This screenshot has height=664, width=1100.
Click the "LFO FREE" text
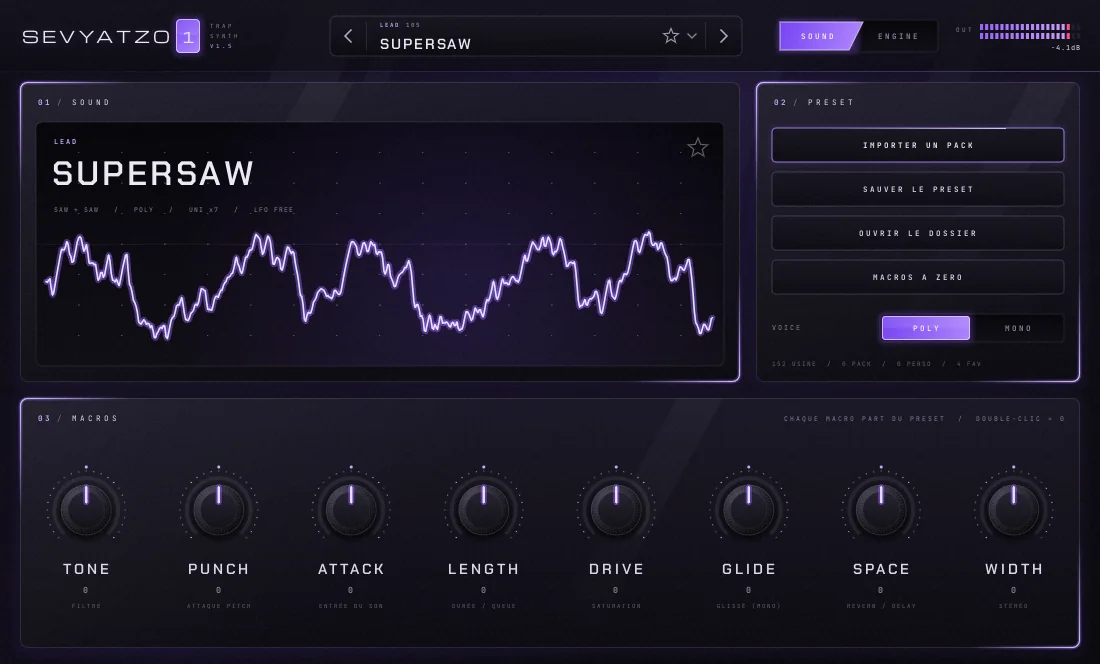(274, 210)
